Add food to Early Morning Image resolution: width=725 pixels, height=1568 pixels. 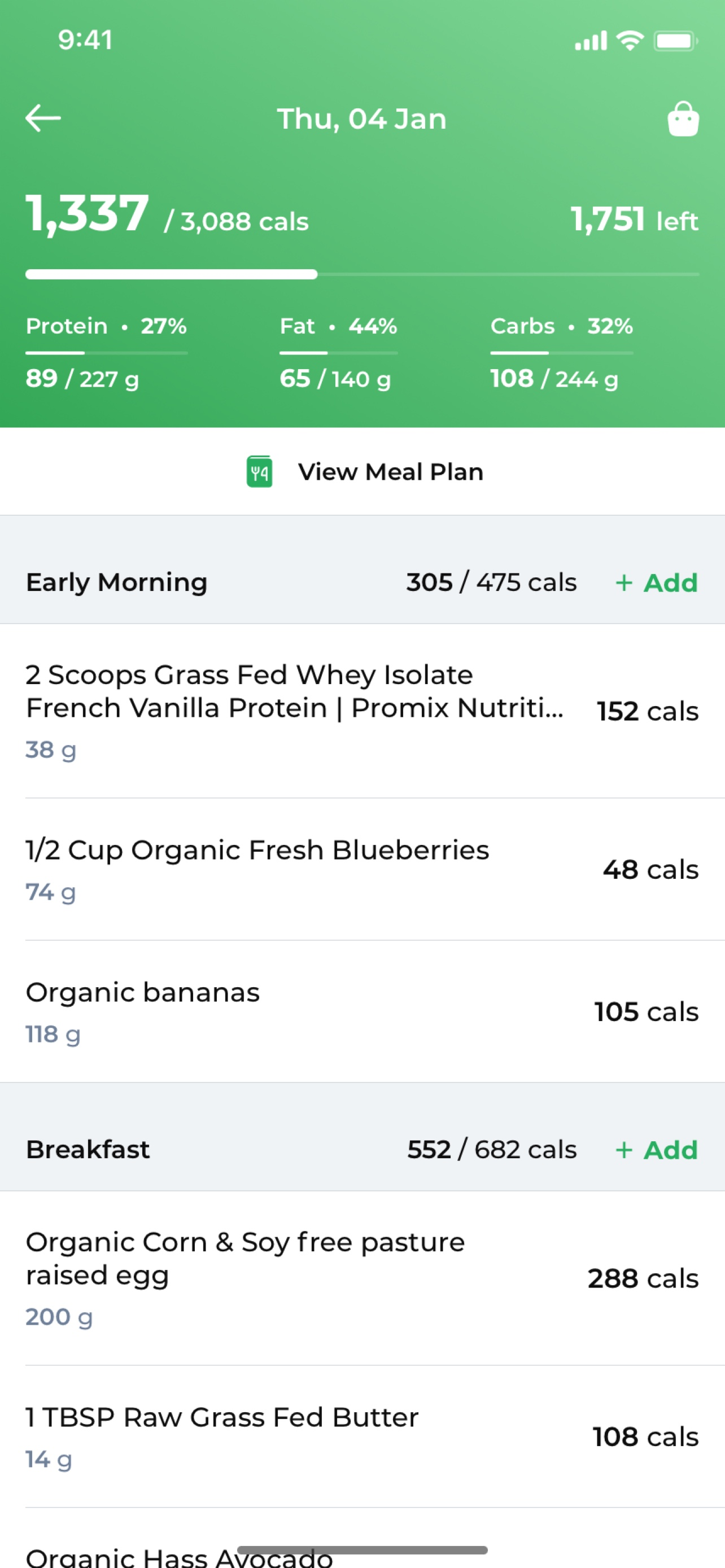657,583
